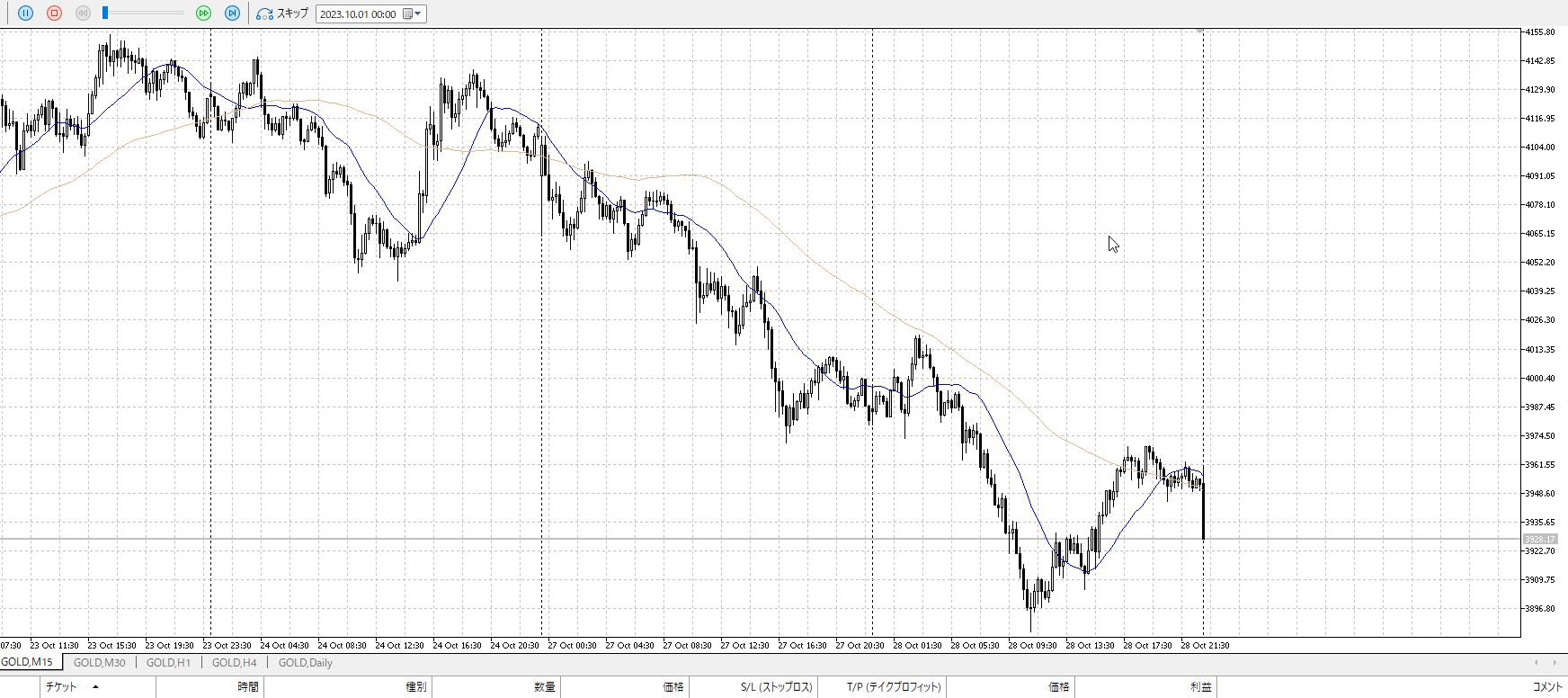Click the 2023.10.01 00:00 date field
This screenshot has width=1568, height=698.
pyautogui.click(x=358, y=14)
